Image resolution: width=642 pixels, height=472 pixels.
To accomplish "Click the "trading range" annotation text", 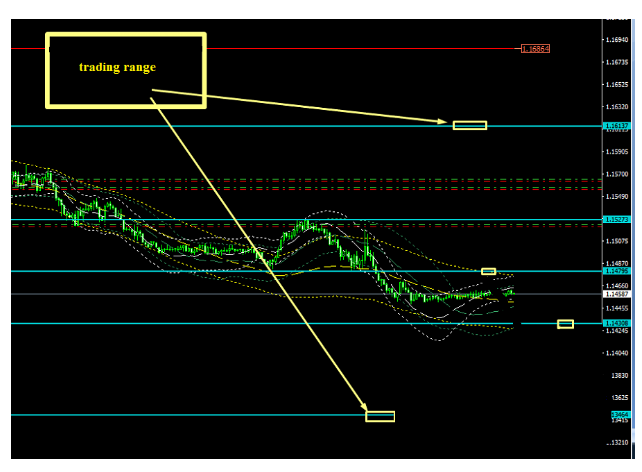I will click(x=117, y=67).
